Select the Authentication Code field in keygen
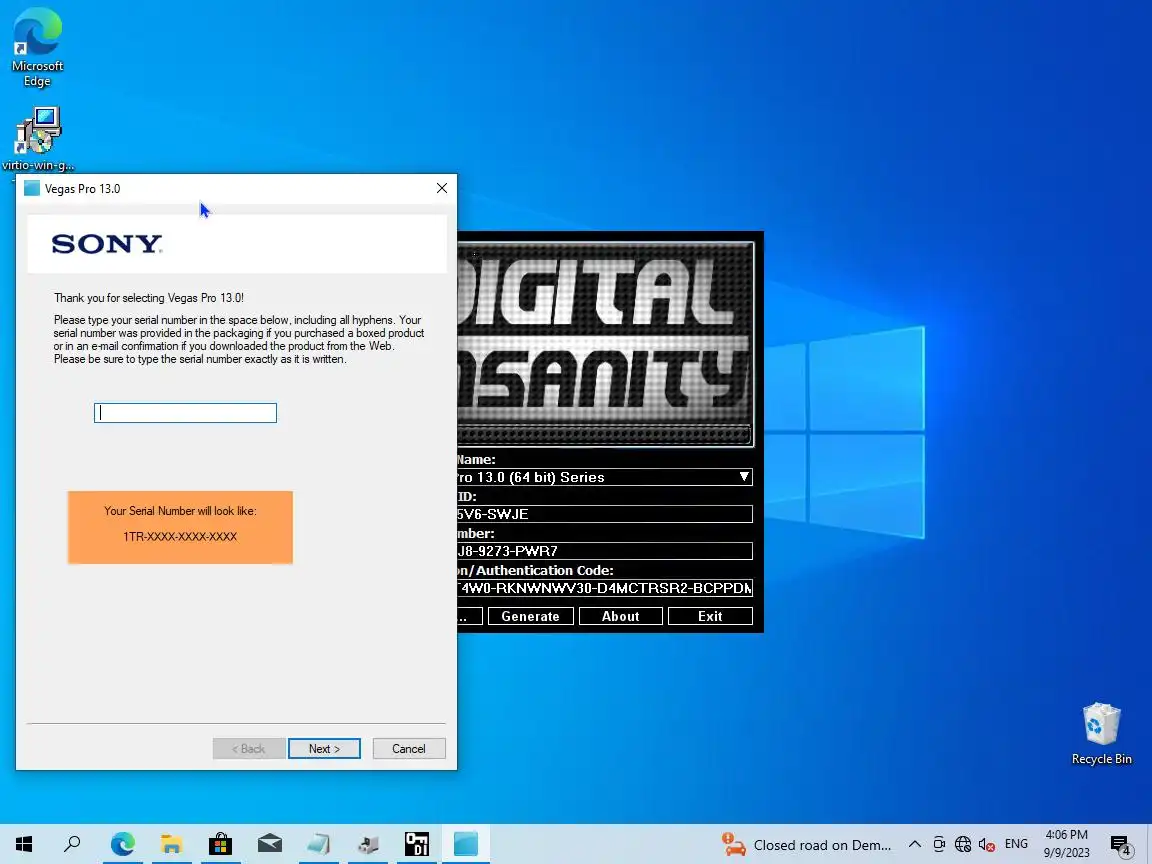Image resolution: width=1152 pixels, height=864 pixels. tap(604, 588)
